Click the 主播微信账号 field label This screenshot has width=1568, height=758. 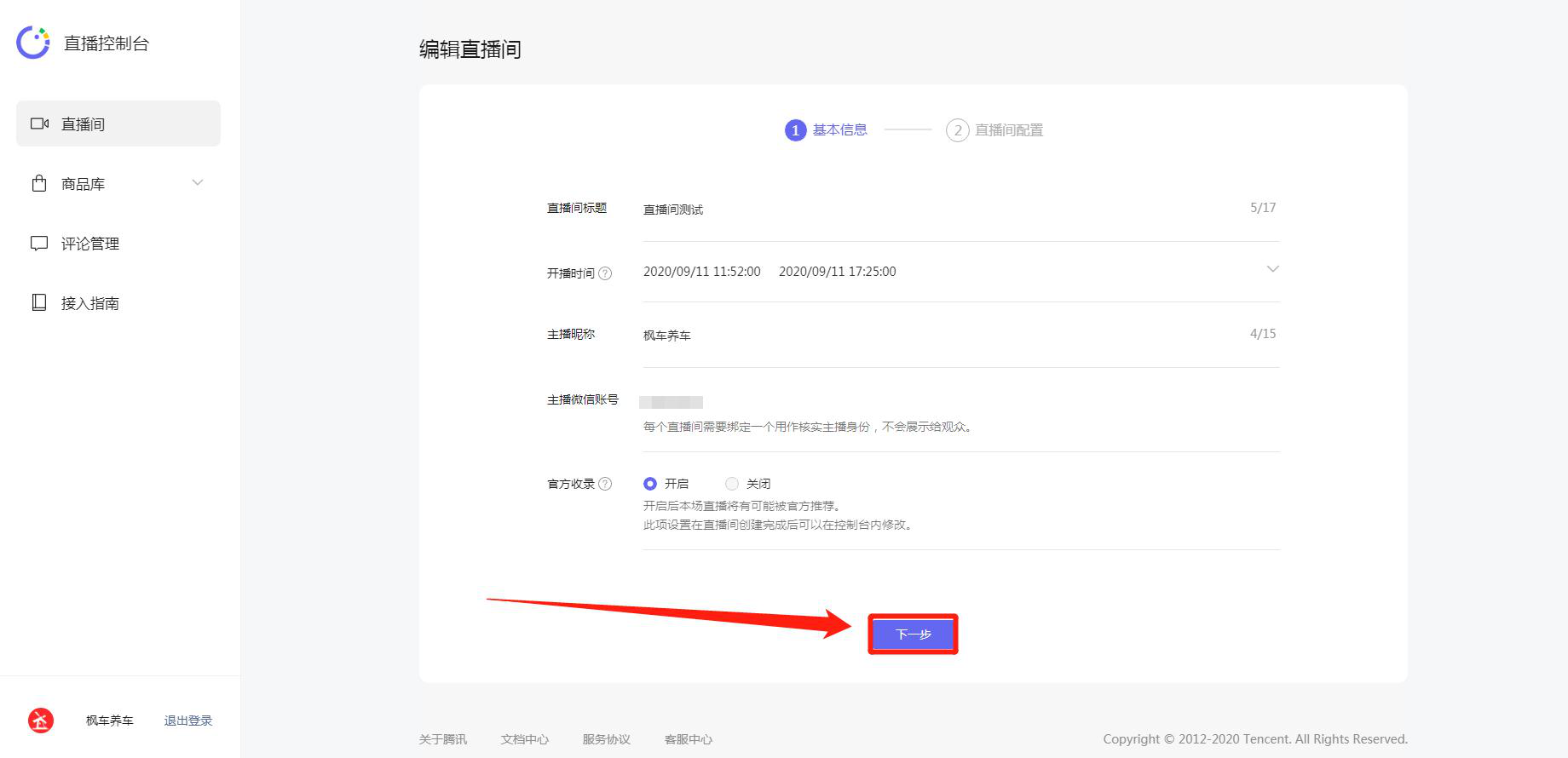583,399
